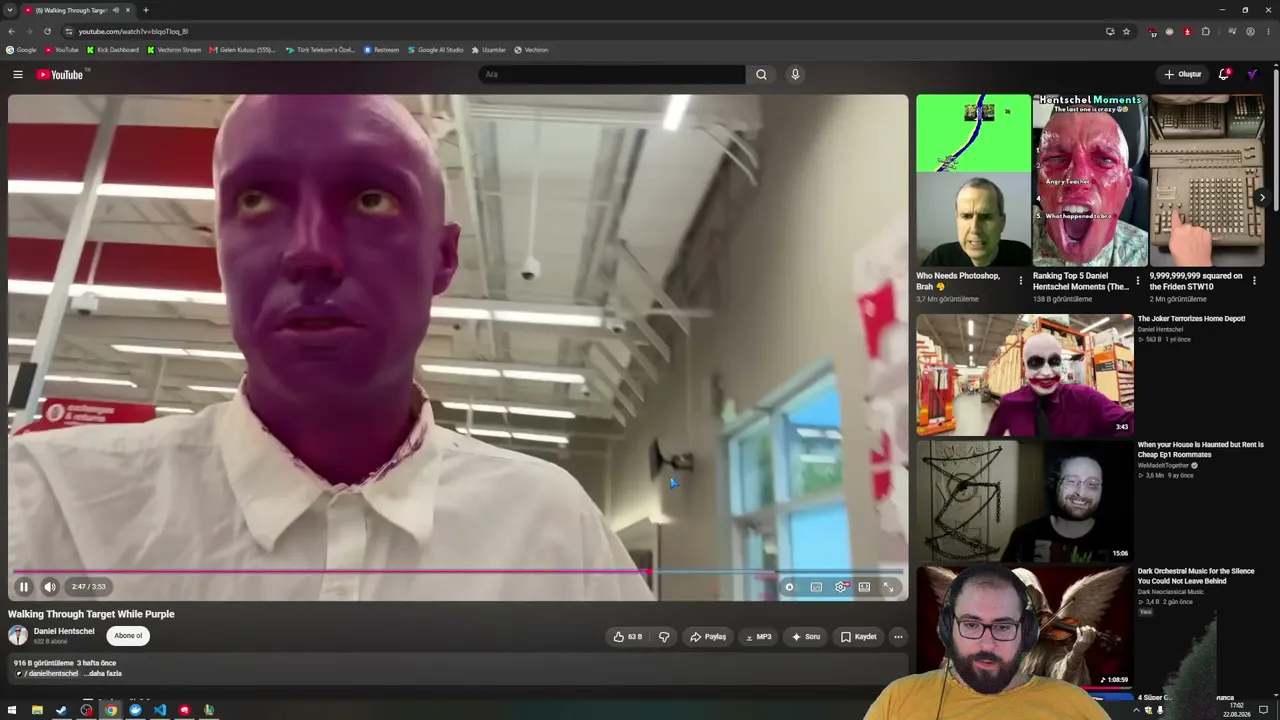Open the Extensions puzzle icon

tap(1206, 31)
